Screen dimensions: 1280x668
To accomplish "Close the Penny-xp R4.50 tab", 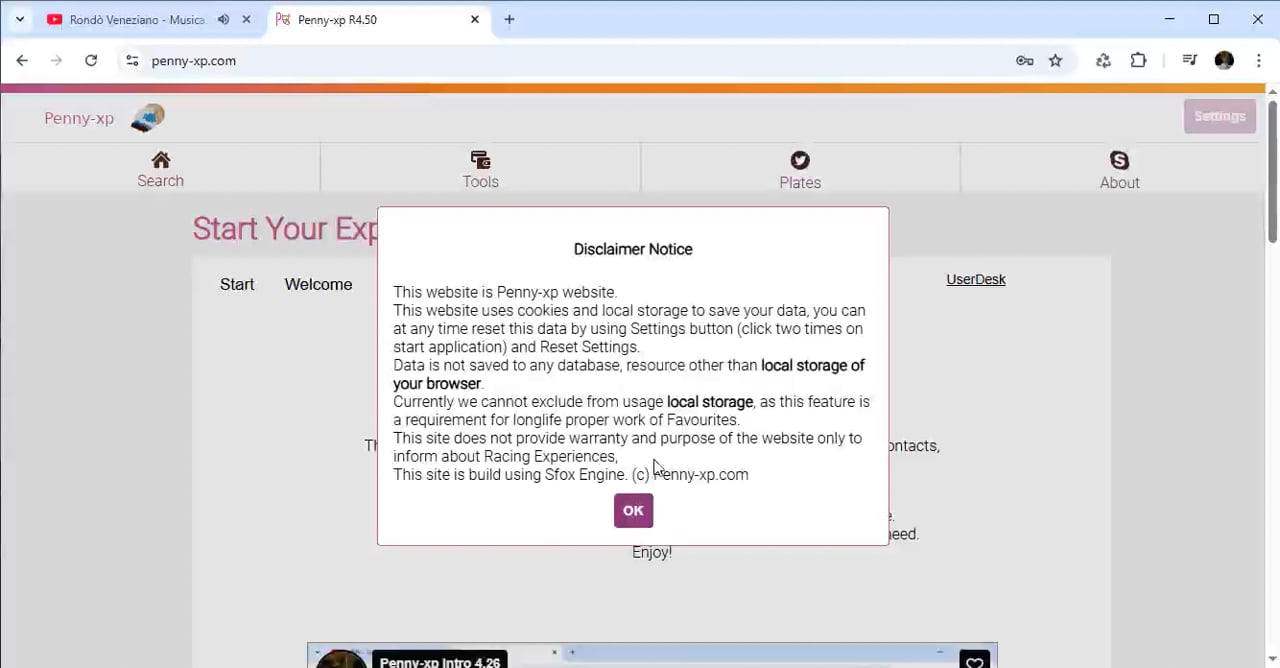I will click(475, 19).
